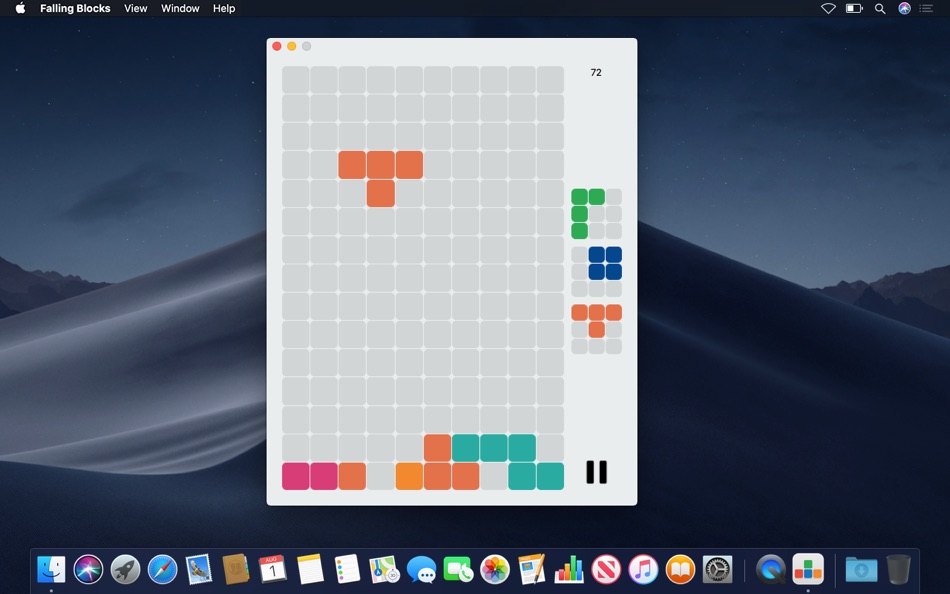The width and height of the screenshot is (950, 594).
Task: Open the Downloads folder in Dock
Action: (x=861, y=570)
